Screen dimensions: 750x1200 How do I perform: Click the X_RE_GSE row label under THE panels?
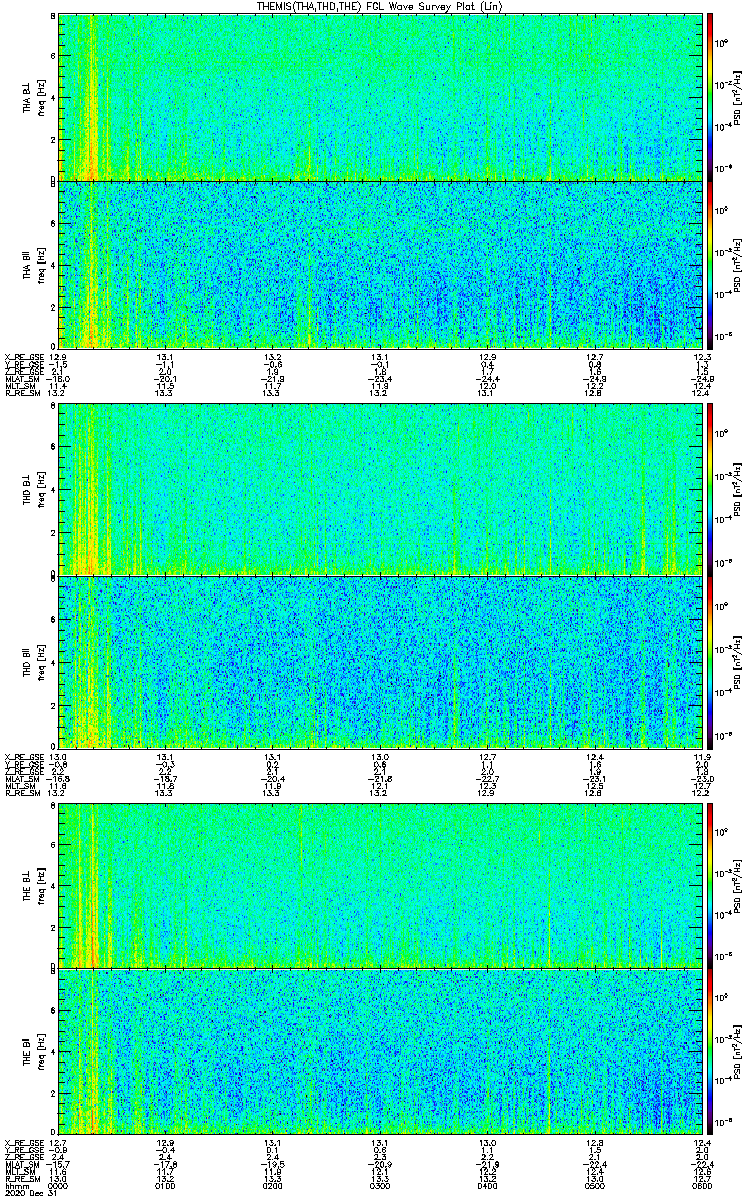pyautogui.click(x=23, y=1143)
